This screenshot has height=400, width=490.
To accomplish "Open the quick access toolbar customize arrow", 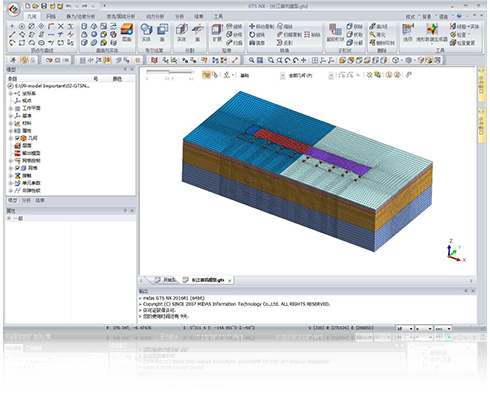I will click(104, 6).
